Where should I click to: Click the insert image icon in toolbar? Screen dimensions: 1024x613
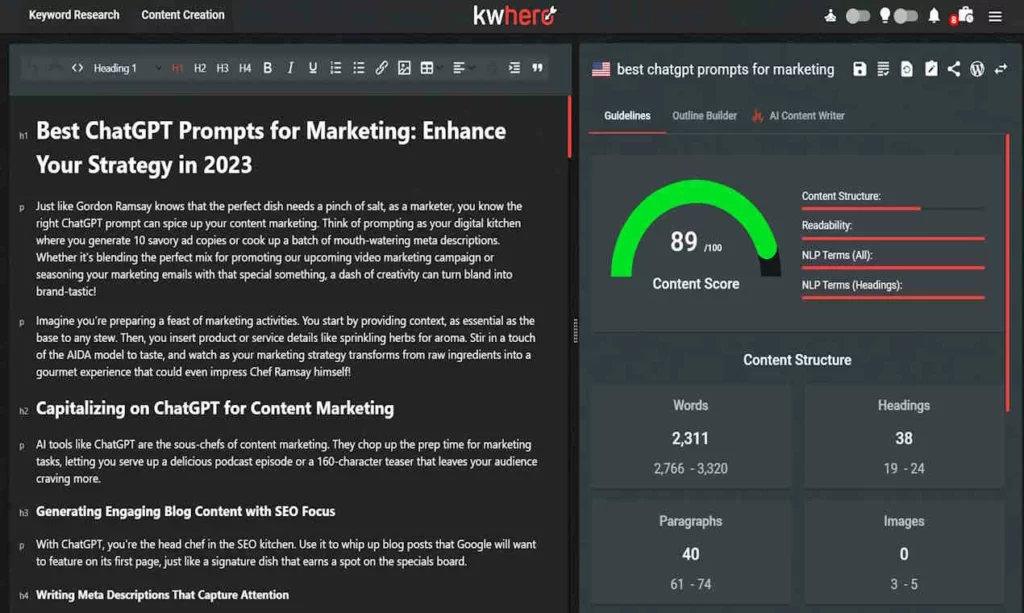click(x=404, y=68)
